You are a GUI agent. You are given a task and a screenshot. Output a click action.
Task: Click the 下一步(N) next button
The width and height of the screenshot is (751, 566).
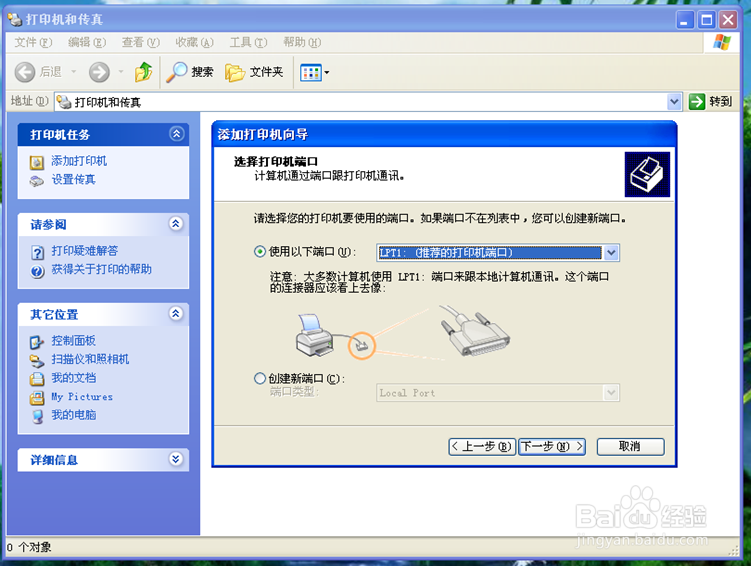point(552,447)
